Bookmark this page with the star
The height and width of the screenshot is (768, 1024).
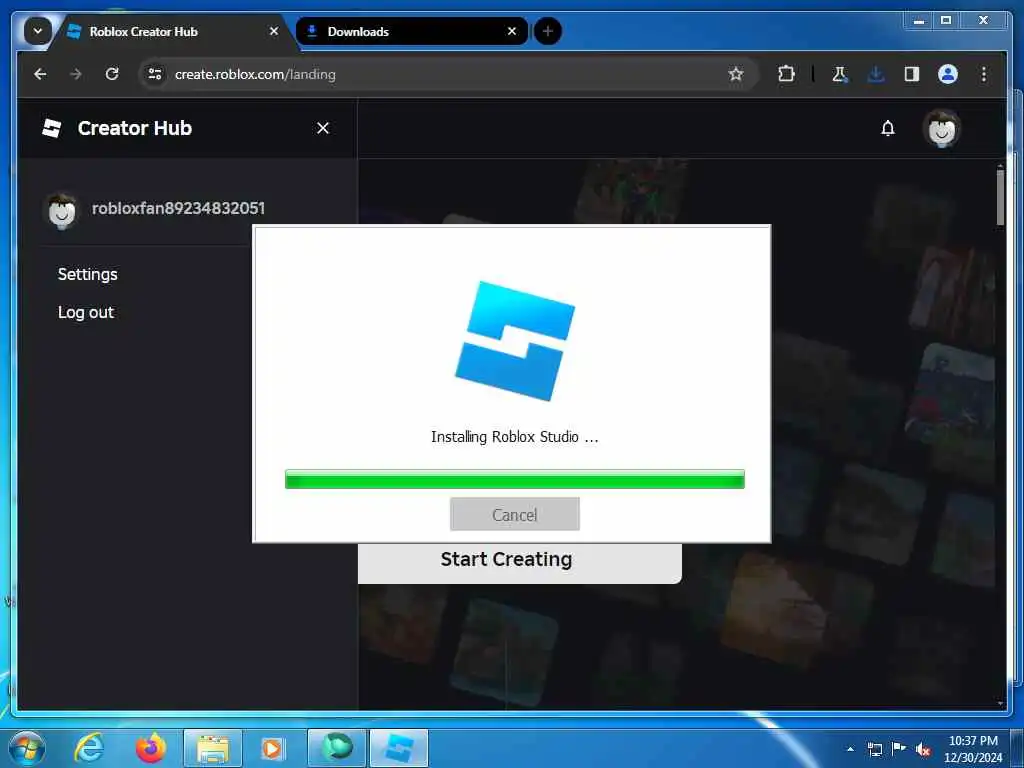click(736, 74)
